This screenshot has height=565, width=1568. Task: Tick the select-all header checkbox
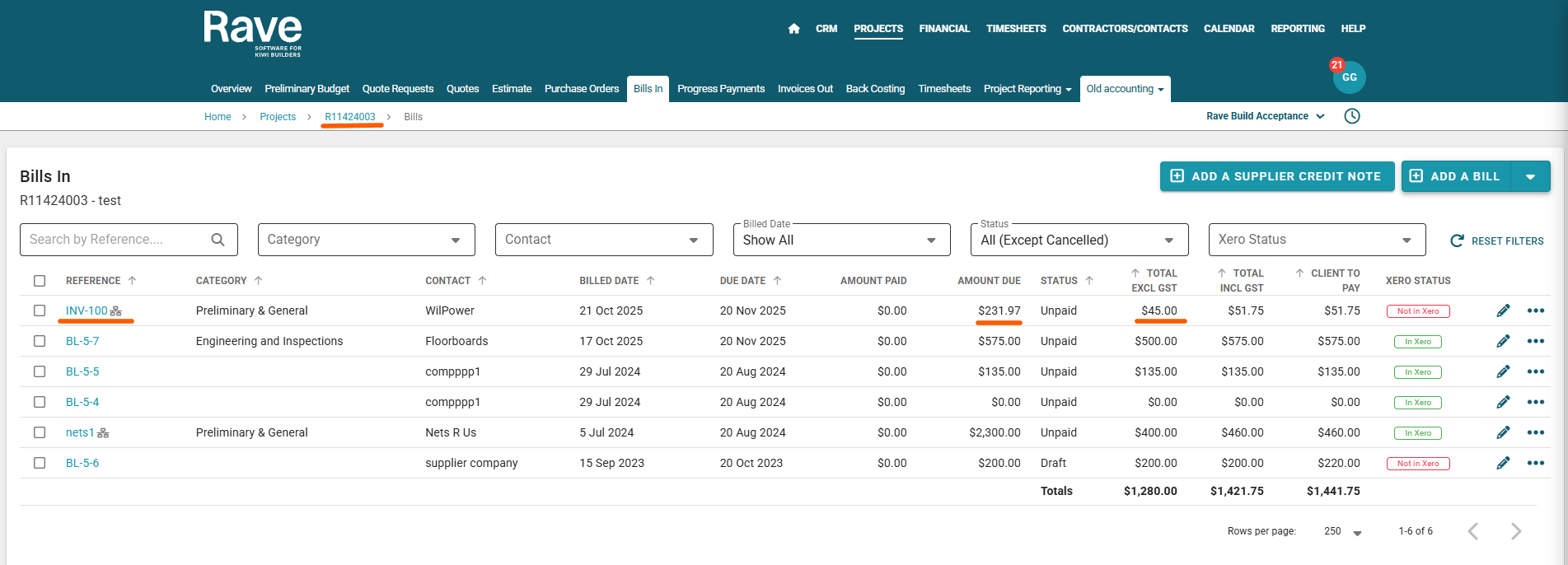coord(40,281)
